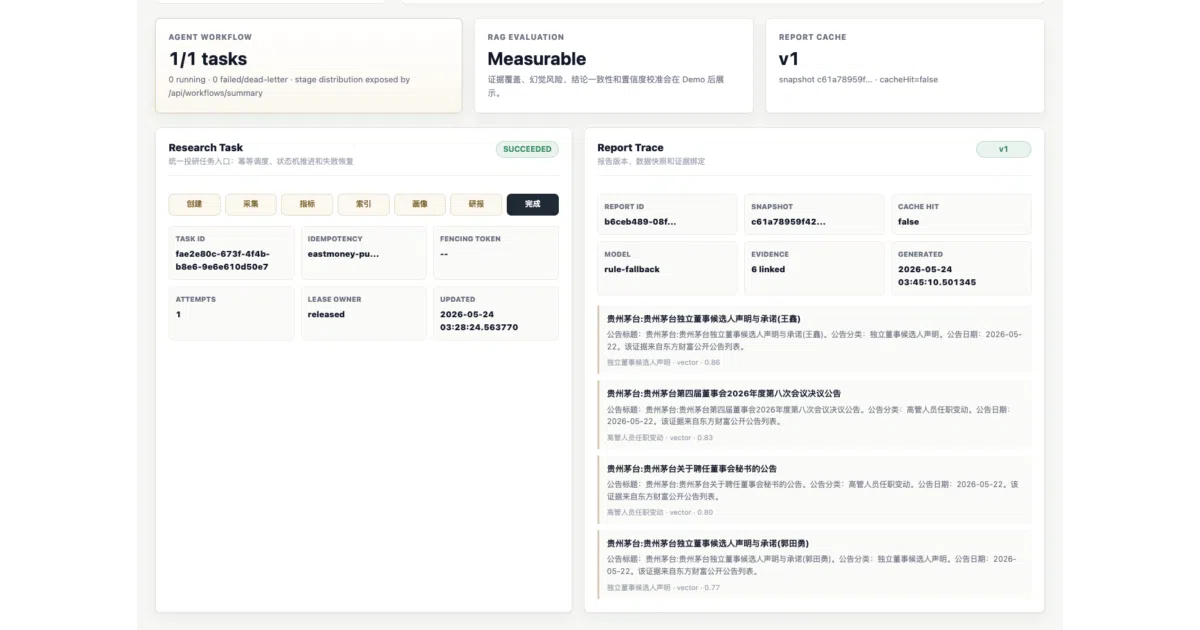Viewport: 1200px width, 630px height.
Task: Click the v1 badge in Report Trace
Action: tap(1003, 149)
